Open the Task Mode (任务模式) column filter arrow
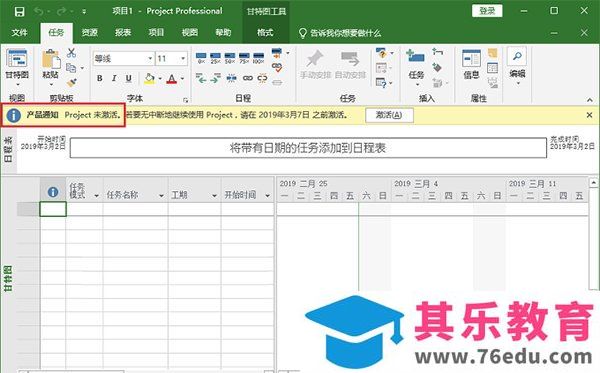This screenshot has height=373, width=600. [x=96, y=195]
